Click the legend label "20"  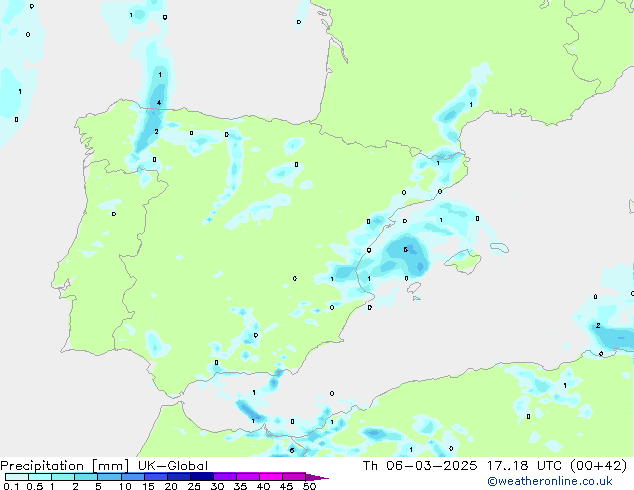(171, 486)
